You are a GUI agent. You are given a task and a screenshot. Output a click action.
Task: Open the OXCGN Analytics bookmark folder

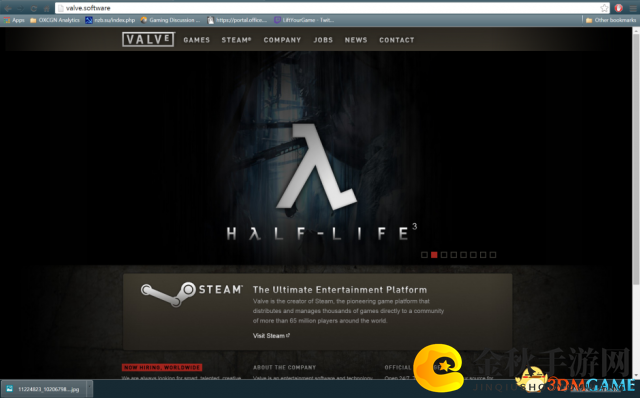55,20
